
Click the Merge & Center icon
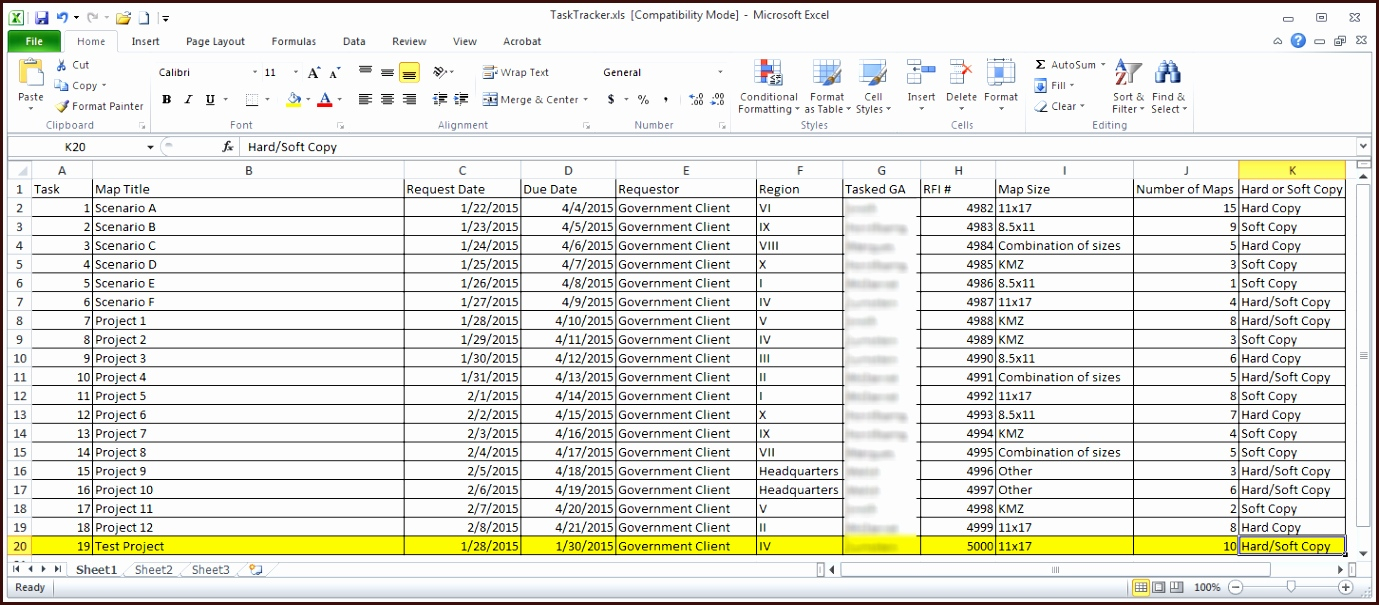tap(491, 100)
